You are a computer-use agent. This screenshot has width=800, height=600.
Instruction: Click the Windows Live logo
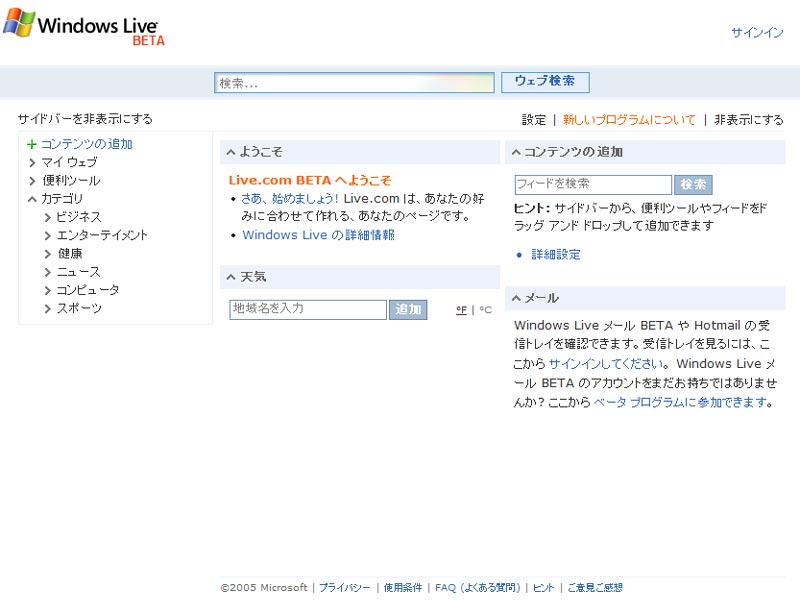tap(84, 27)
